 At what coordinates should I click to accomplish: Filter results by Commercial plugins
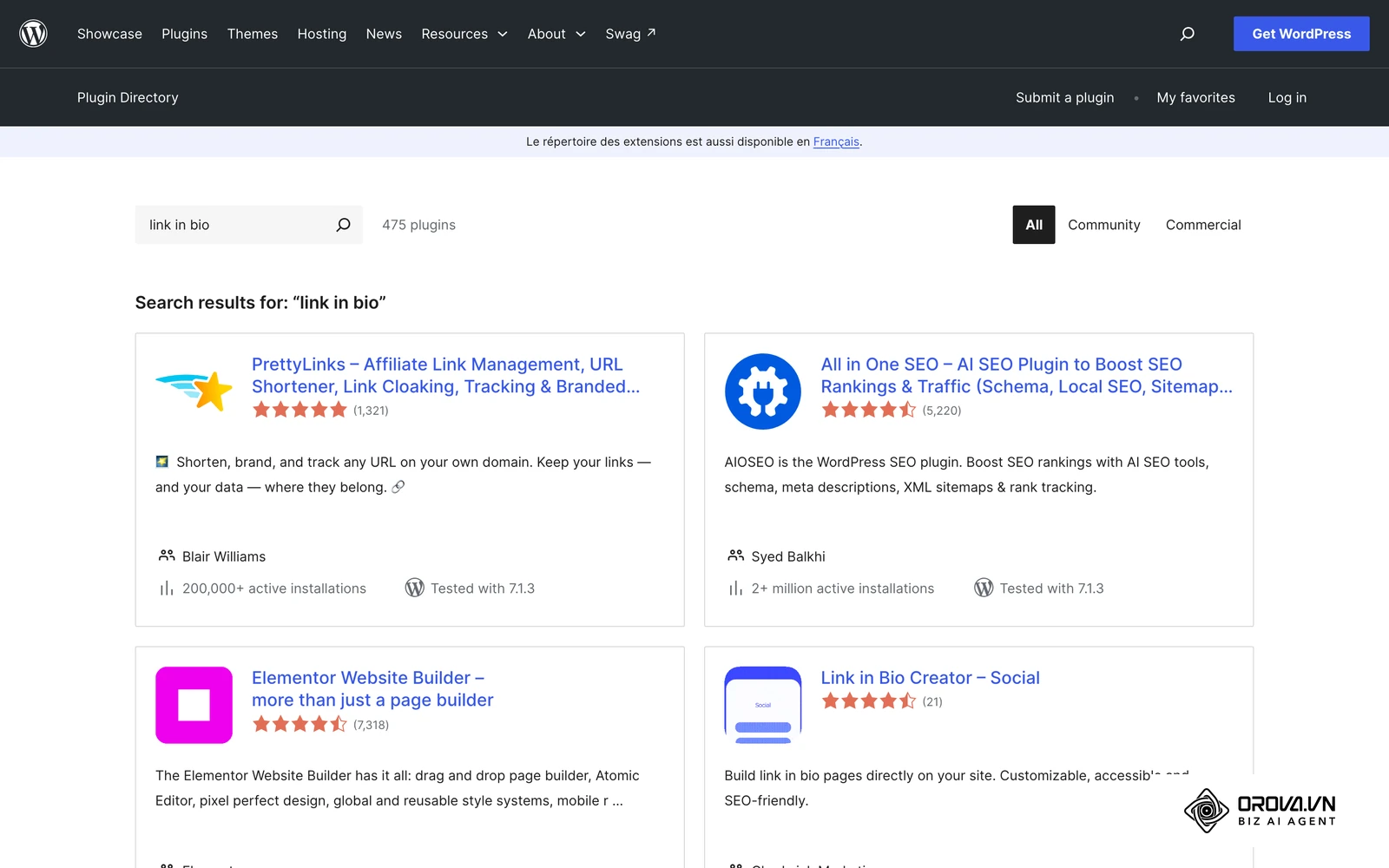coord(1203,225)
